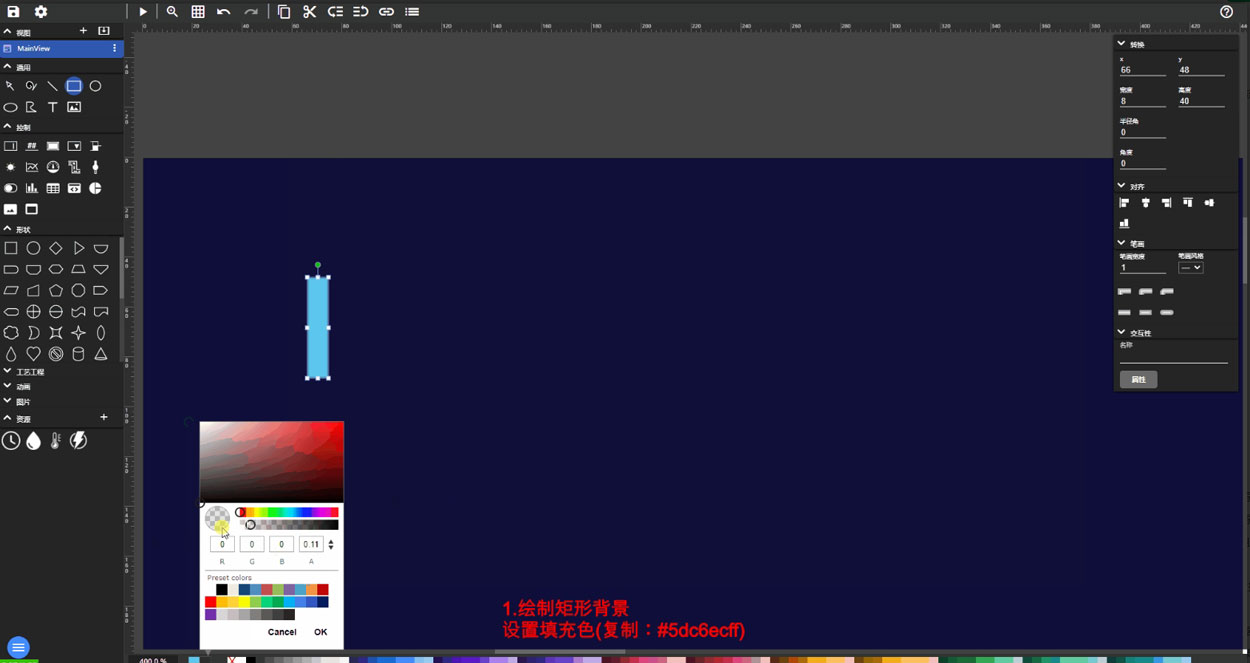The width and height of the screenshot is (1250, 663).
Task: Select the straight Line tool
Action: (53, 86)
